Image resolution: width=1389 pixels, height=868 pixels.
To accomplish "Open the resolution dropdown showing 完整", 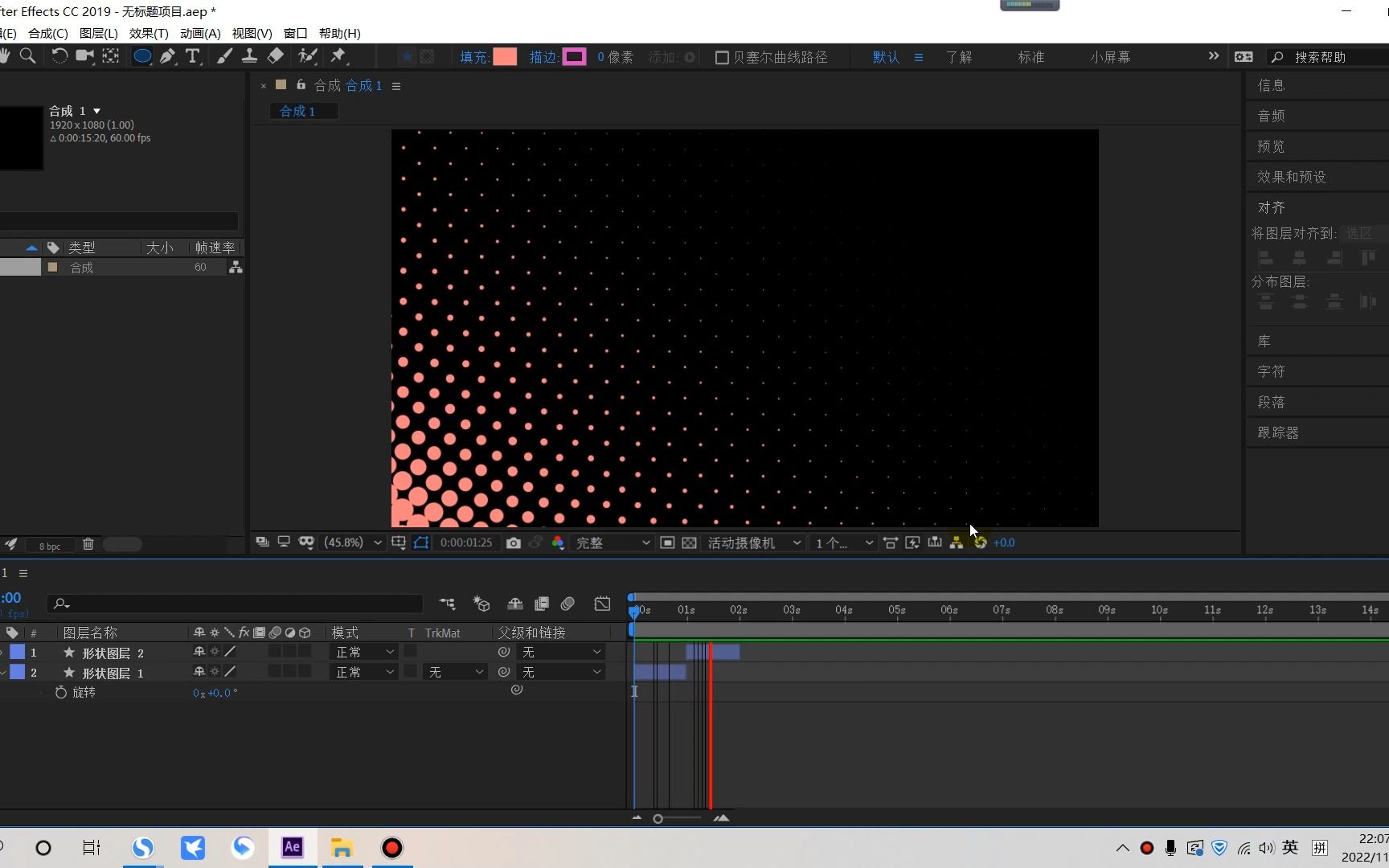I will (x=613, y=543).
